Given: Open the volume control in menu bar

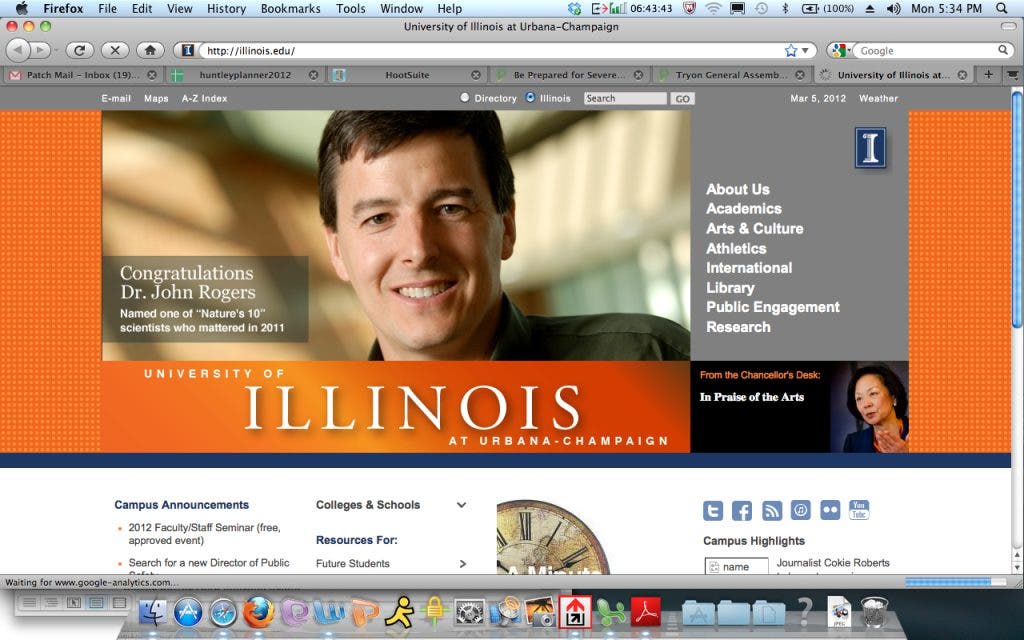Looking at the screenshot, I should [x=893, y=8].
